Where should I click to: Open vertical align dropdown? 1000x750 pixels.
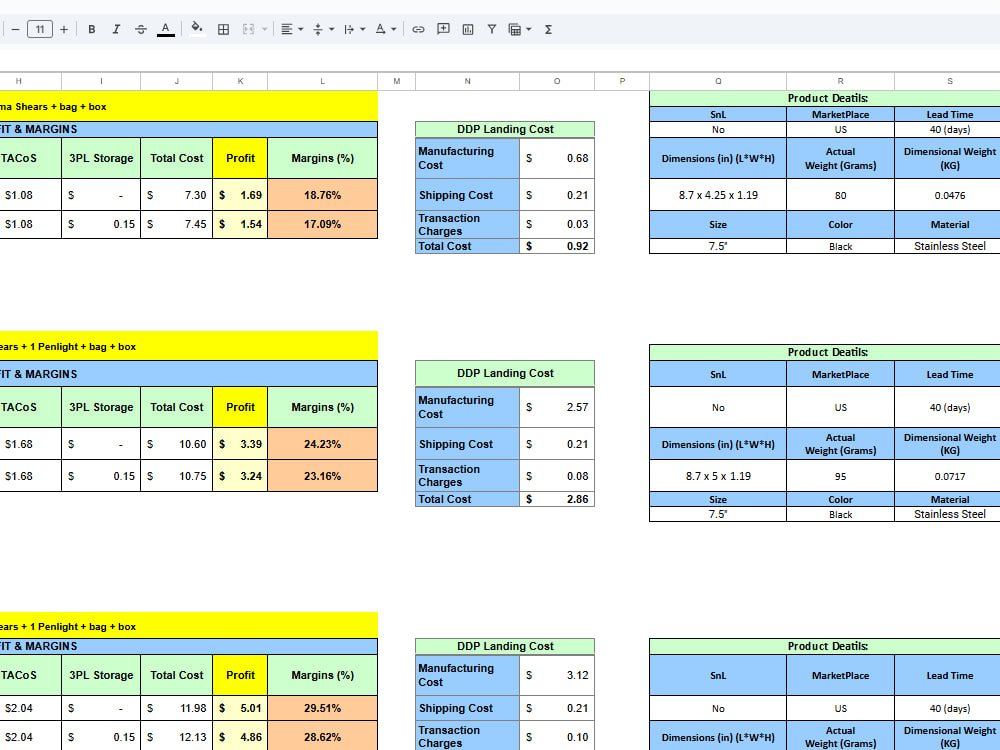(x=323, y=29)
